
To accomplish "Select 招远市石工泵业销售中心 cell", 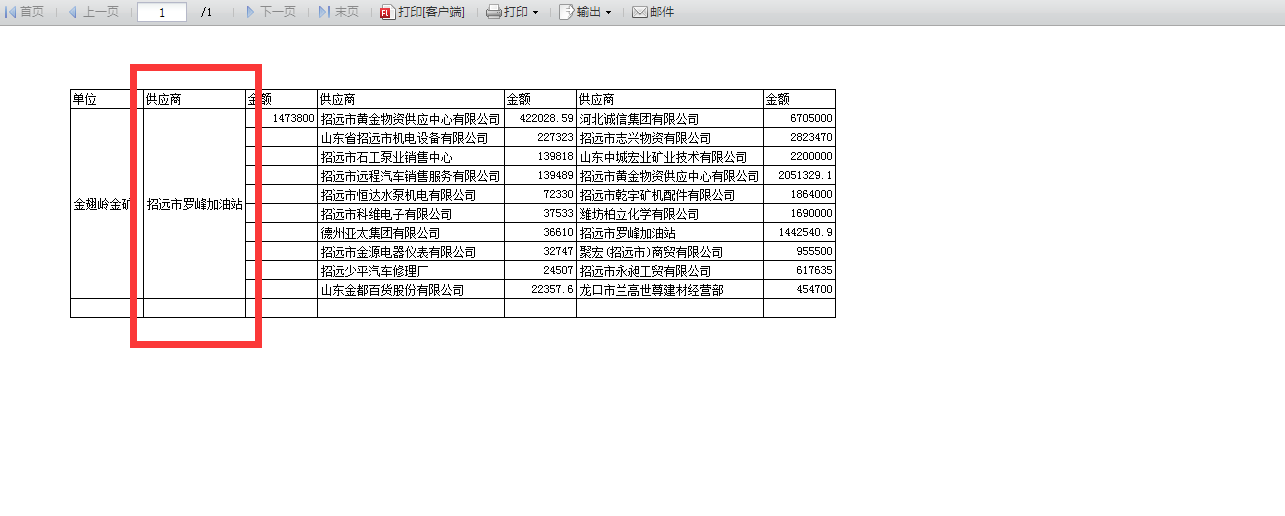I will 411,156.
